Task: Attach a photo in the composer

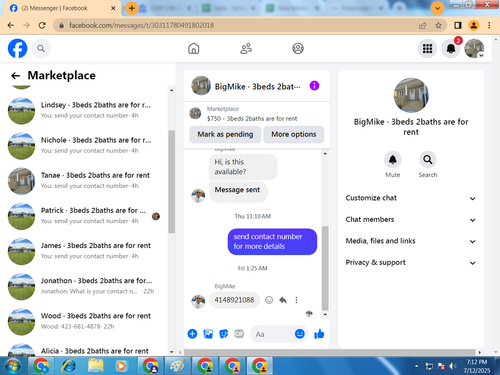Action: point(208,334)
